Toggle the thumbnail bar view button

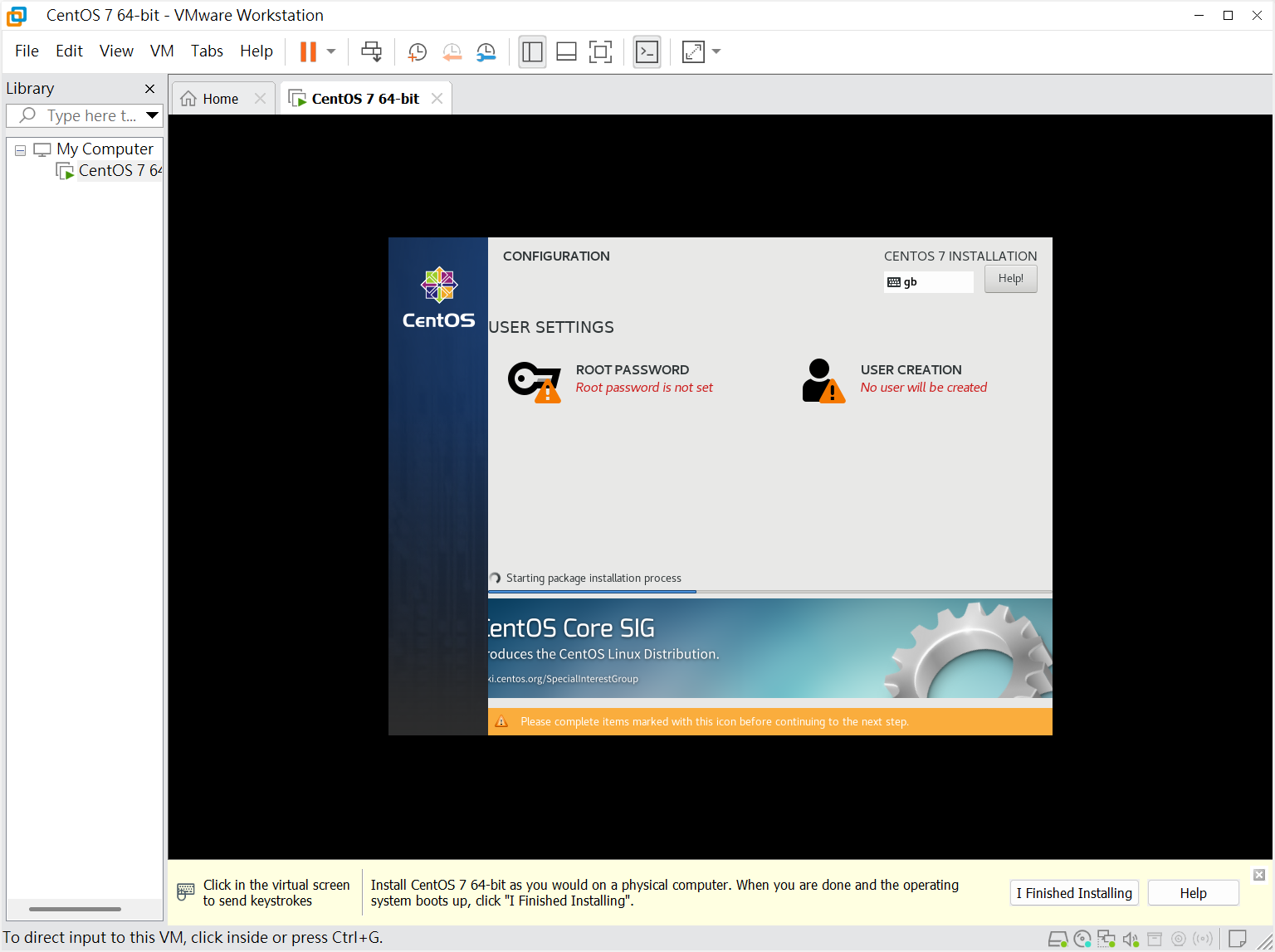pos(566,51)
